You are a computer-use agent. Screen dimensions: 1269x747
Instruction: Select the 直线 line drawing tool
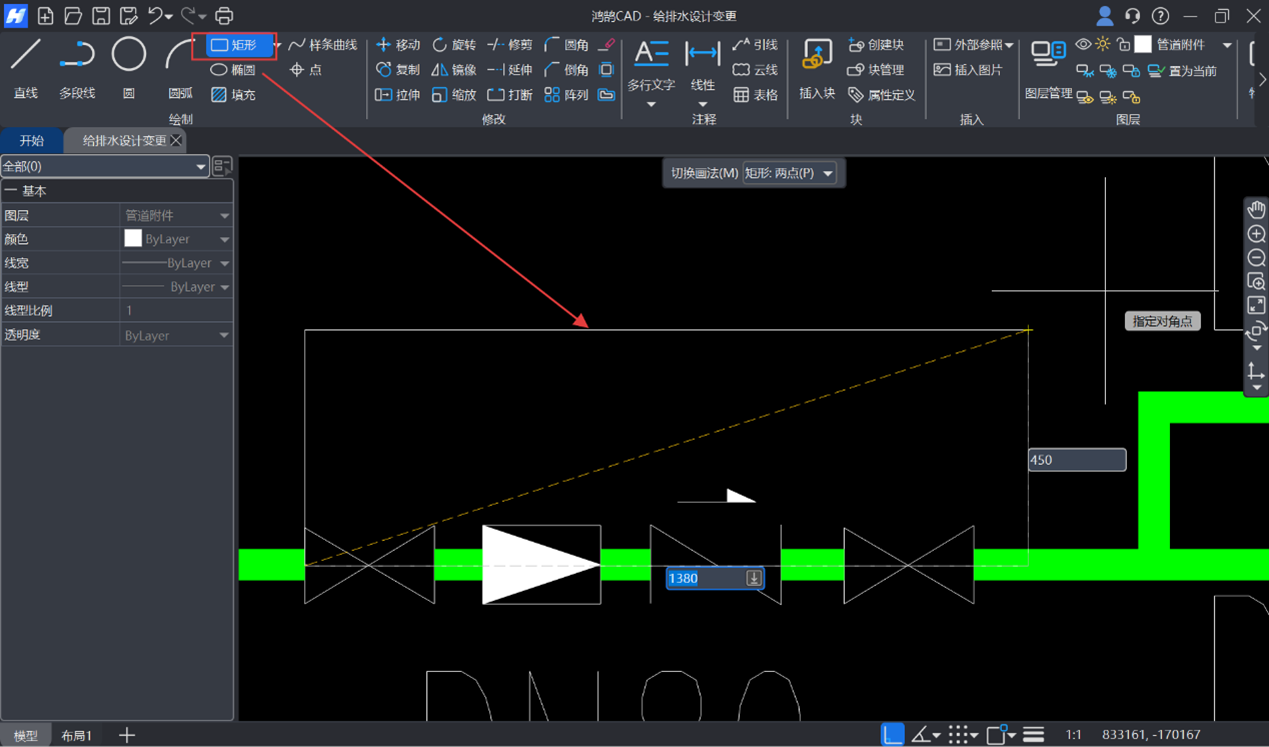click(26, 67)
